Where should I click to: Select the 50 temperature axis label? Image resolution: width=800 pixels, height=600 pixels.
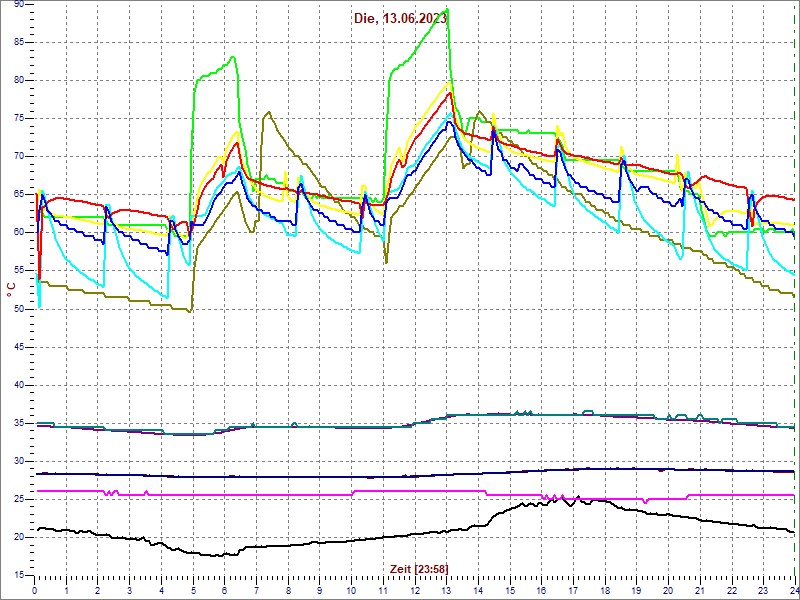point(18,309)
